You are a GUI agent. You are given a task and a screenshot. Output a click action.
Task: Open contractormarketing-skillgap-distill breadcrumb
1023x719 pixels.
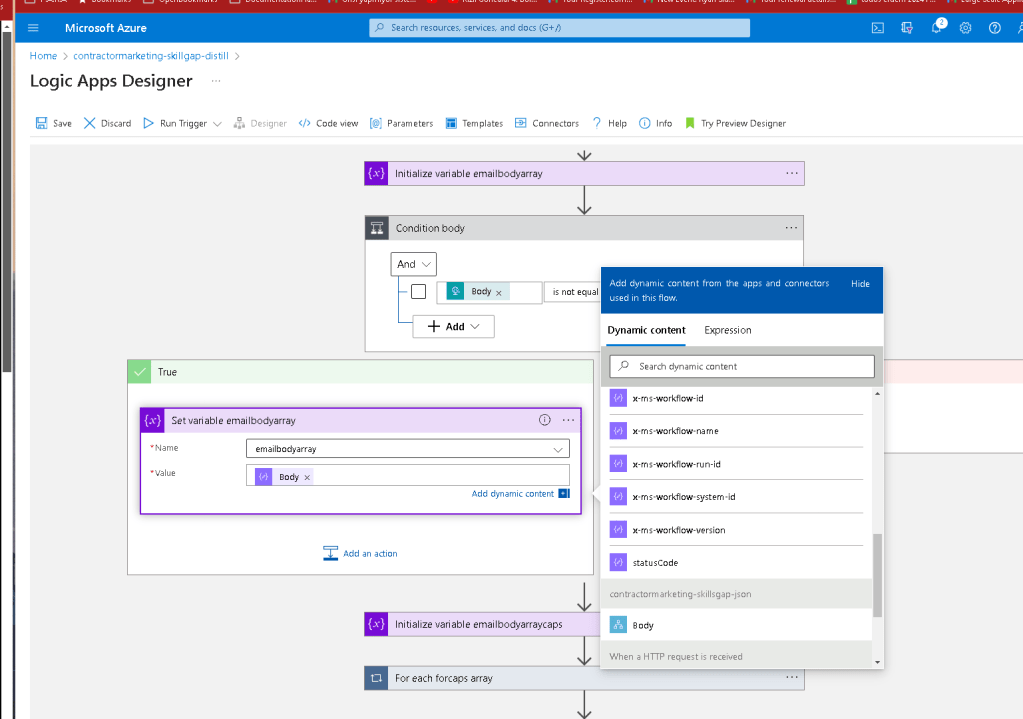(x=151, y=56)
